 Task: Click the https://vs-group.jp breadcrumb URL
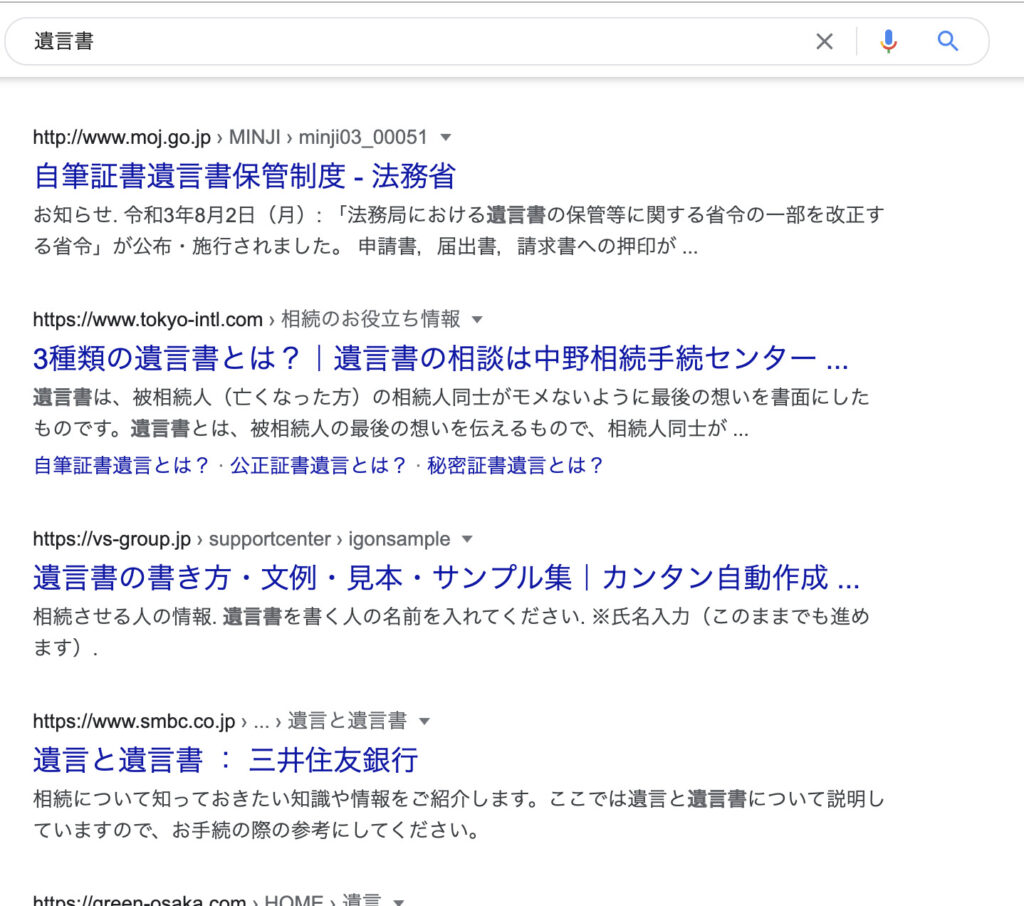(112, 539)
